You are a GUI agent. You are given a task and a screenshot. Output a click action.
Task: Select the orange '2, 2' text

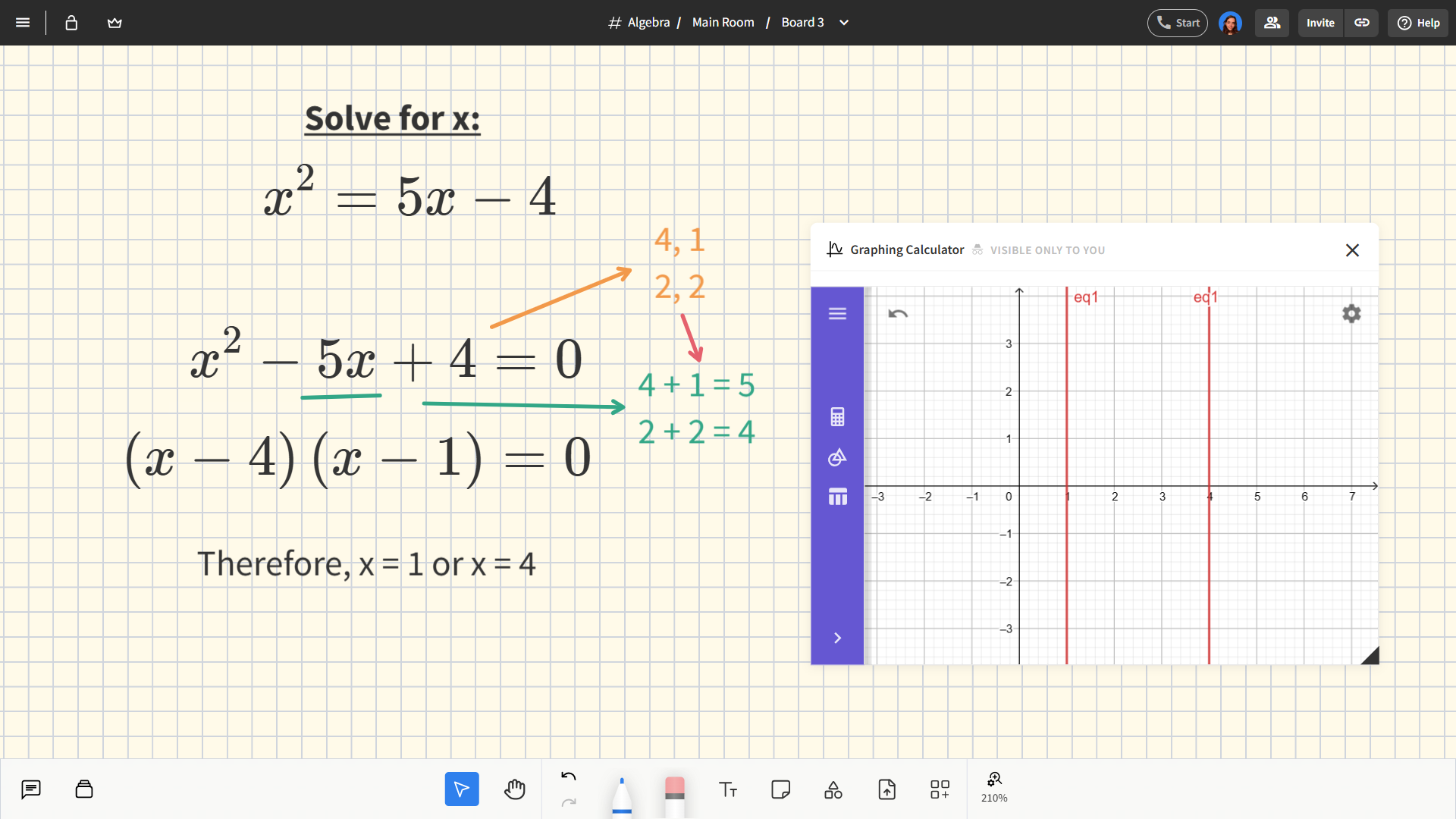(680, 287)
